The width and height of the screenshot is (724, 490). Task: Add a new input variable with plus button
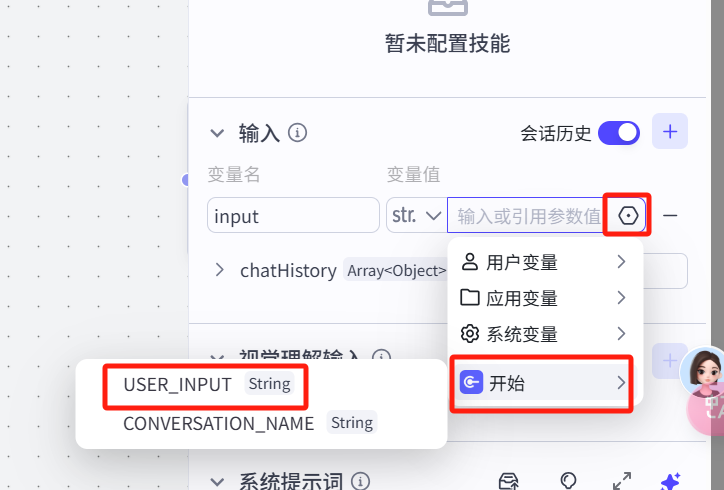[670, 132]
